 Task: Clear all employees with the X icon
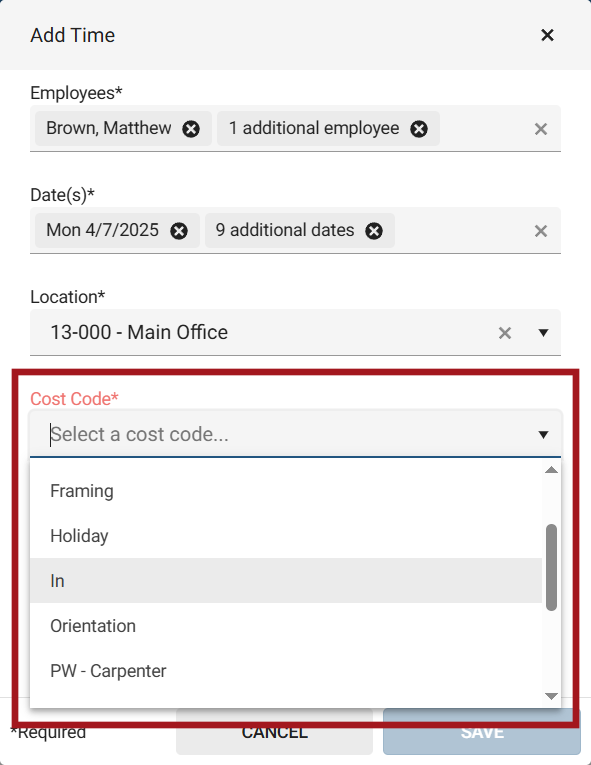click(x=541, y=129)
